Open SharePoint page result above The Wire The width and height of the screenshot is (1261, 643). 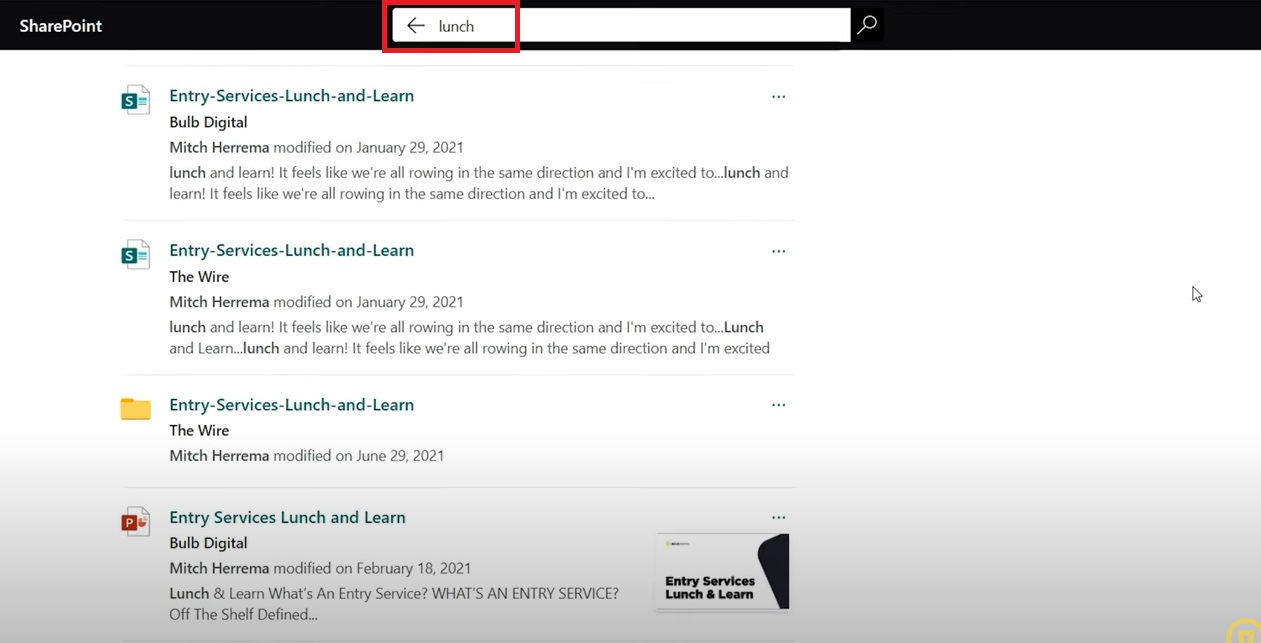291,250
